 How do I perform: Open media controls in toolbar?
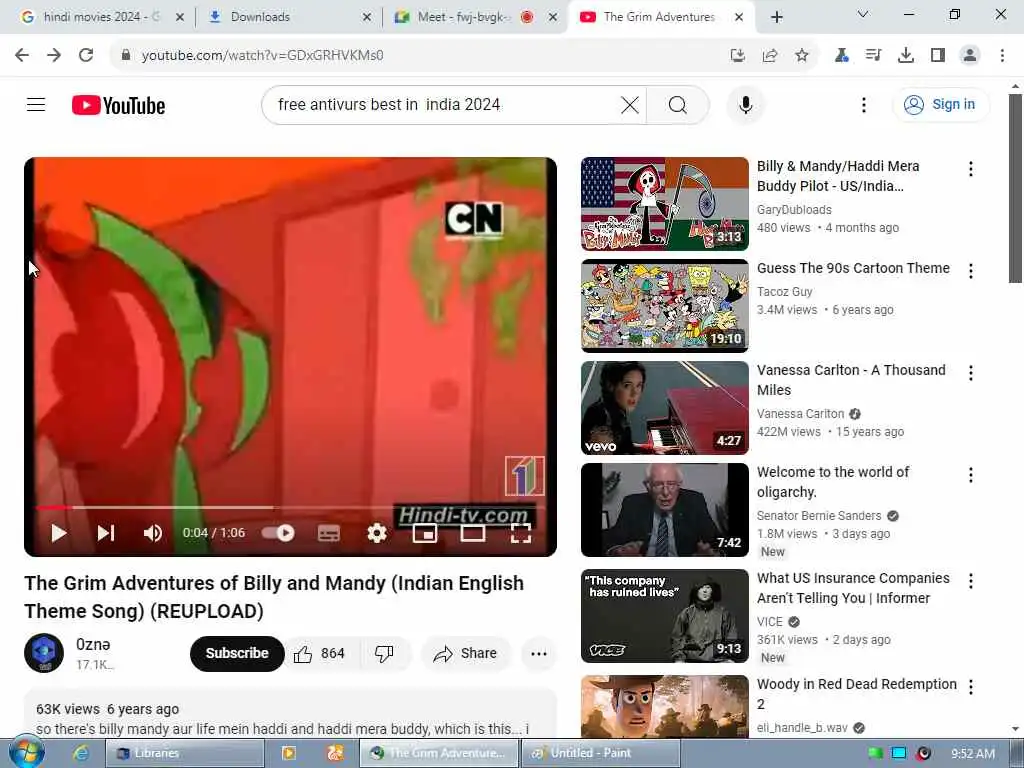873,56
